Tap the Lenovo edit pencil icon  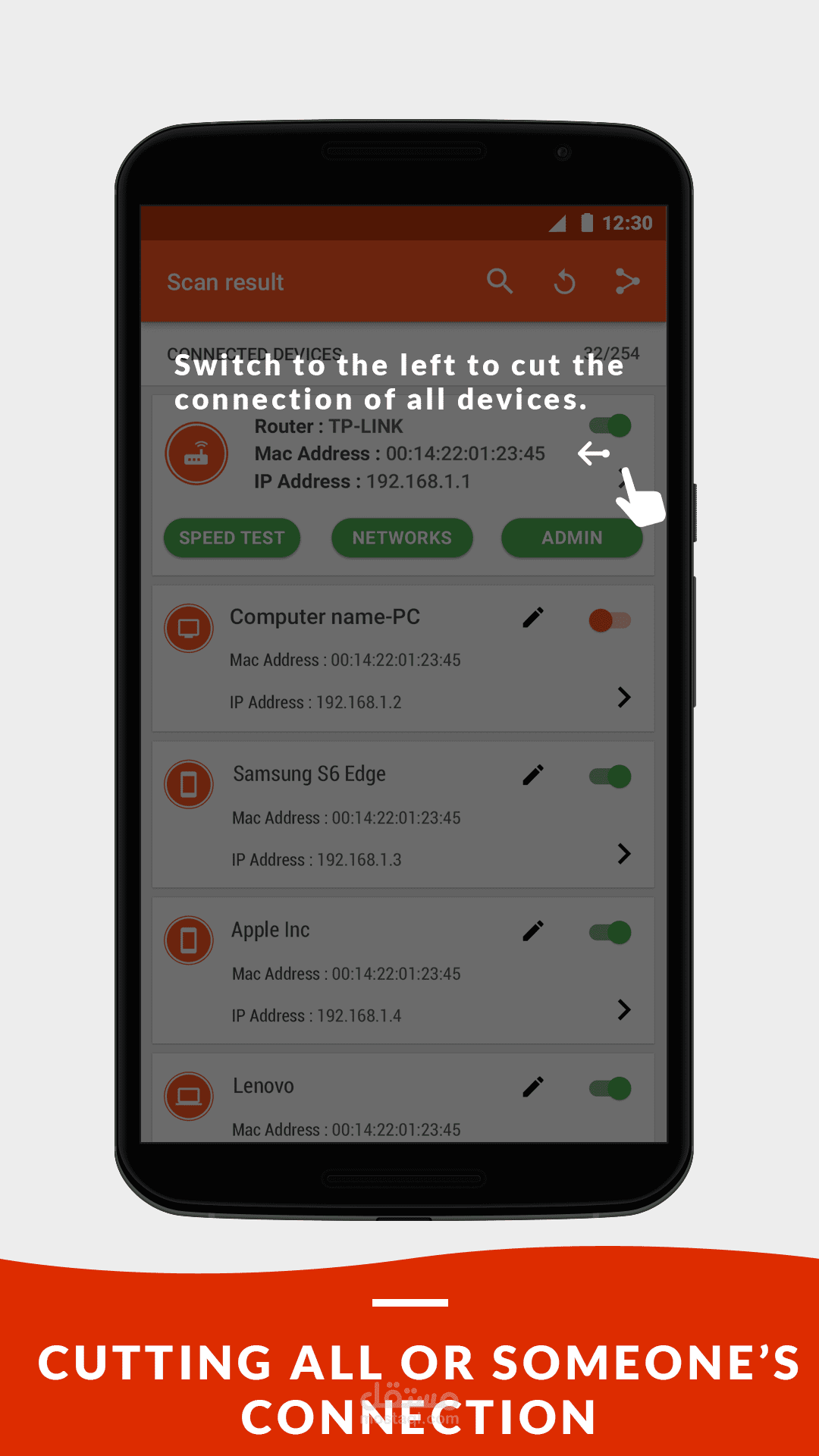coord(533,1087)
